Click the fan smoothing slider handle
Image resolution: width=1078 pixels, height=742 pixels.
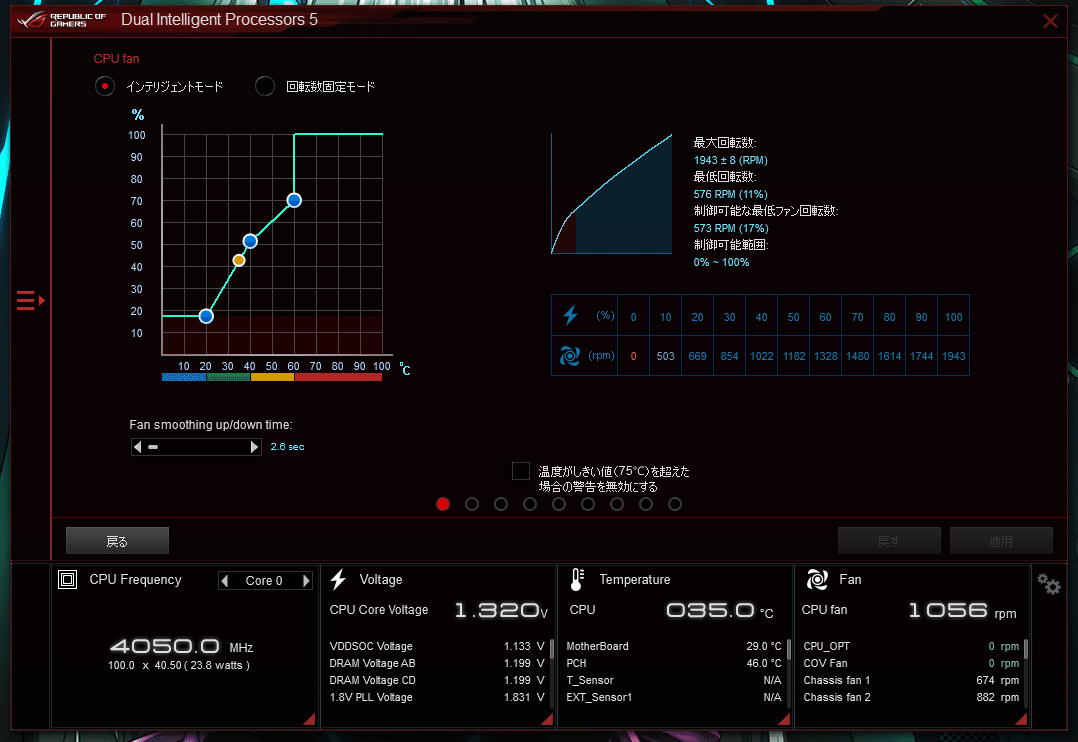click(x=153, y=447)
